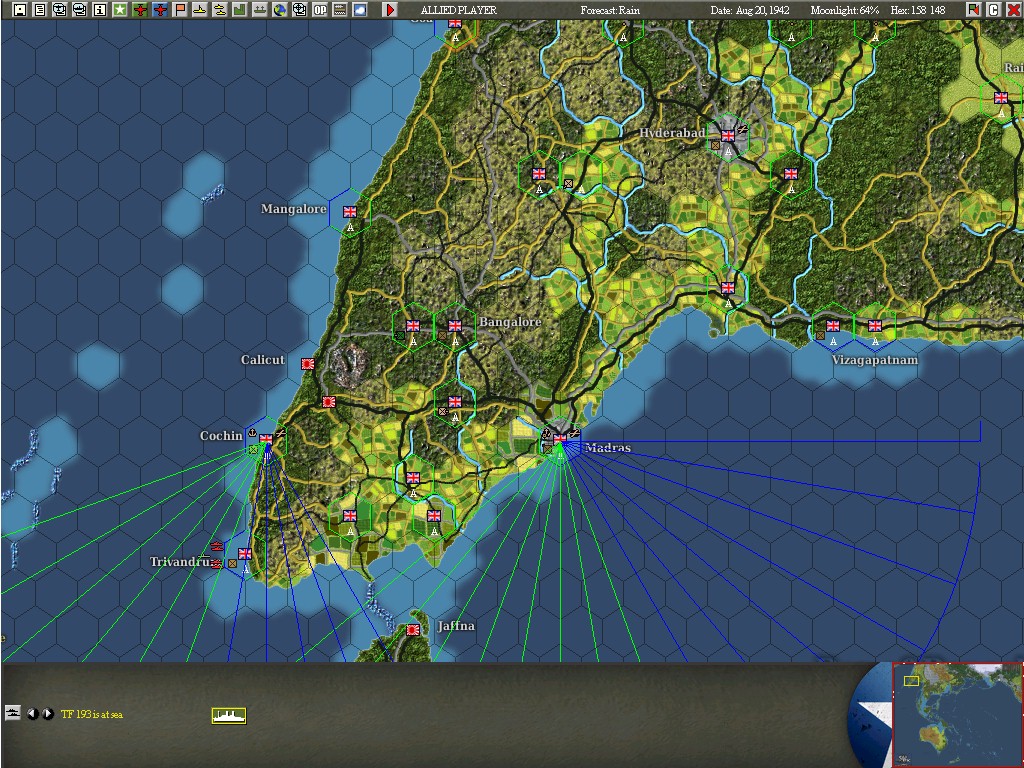The width and height of the screenshot is (1024, 768).
Task: Open the document list icon in toolbar
Action: coord(40,10)
